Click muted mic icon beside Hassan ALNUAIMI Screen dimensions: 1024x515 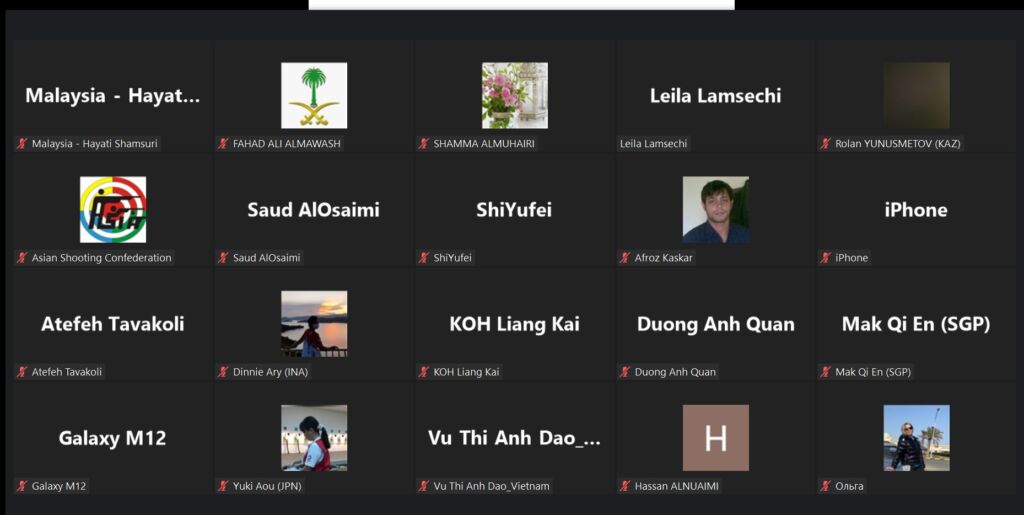625,486
